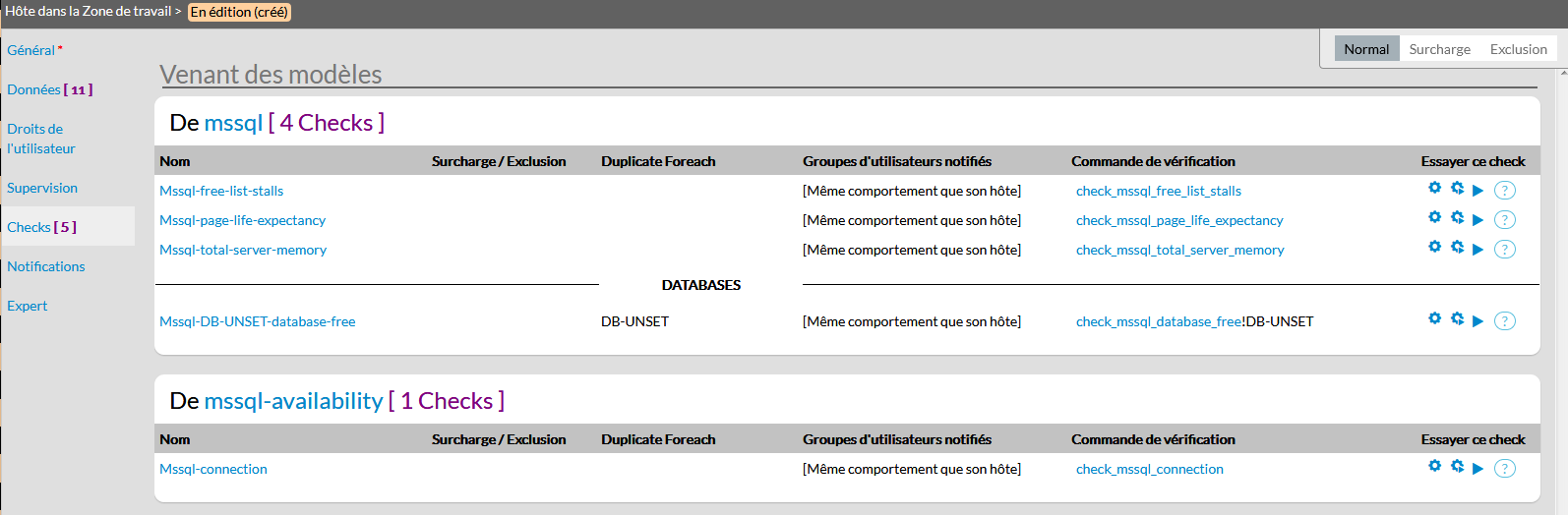Click the gear icon for Mssql-free-list-stalls
The width and height of the screenshot is (1568, 515).
tap(1434, 188)
